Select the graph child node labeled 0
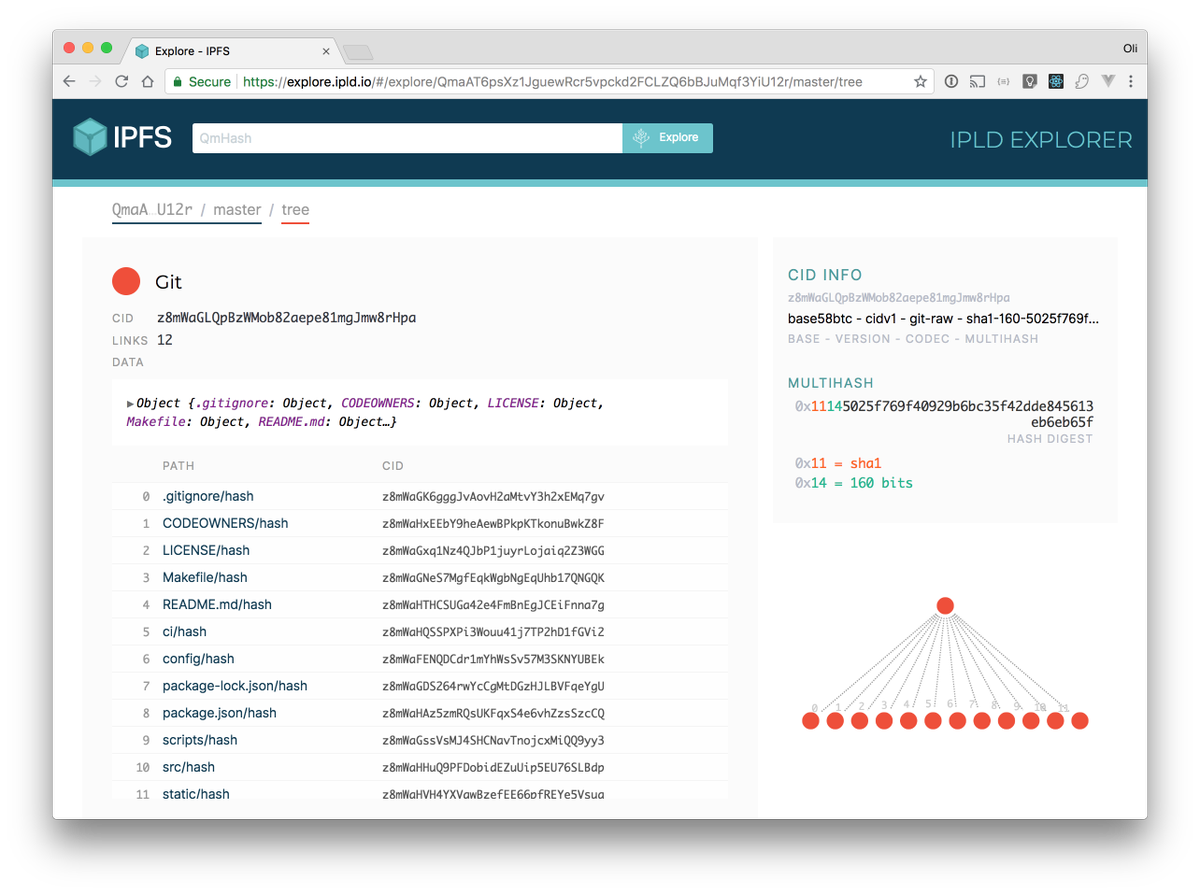The width and height of the screenshot is (1200, 894). click(811, 721)
